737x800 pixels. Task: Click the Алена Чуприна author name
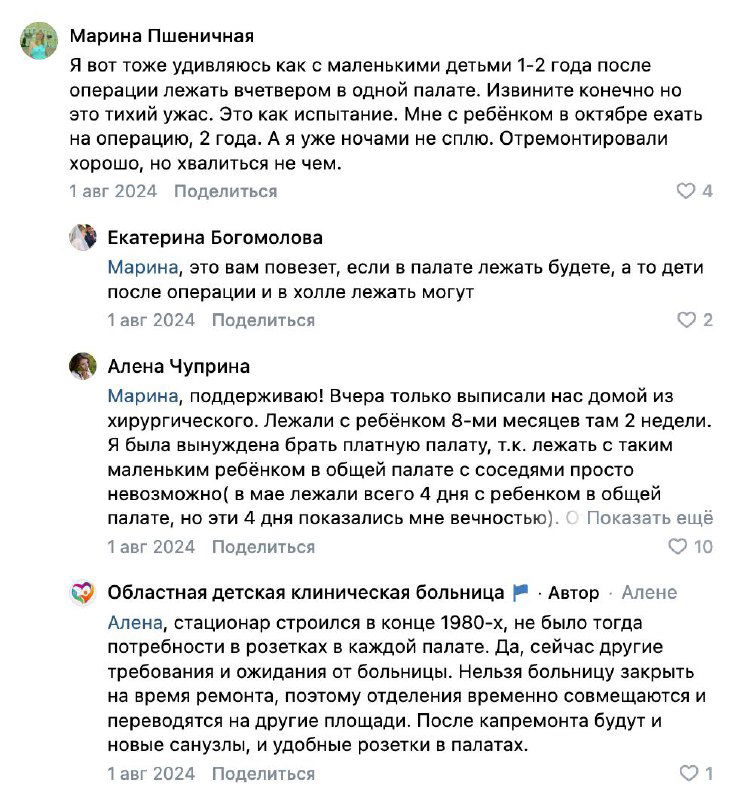pyautogui.click(x=178, y=366)
